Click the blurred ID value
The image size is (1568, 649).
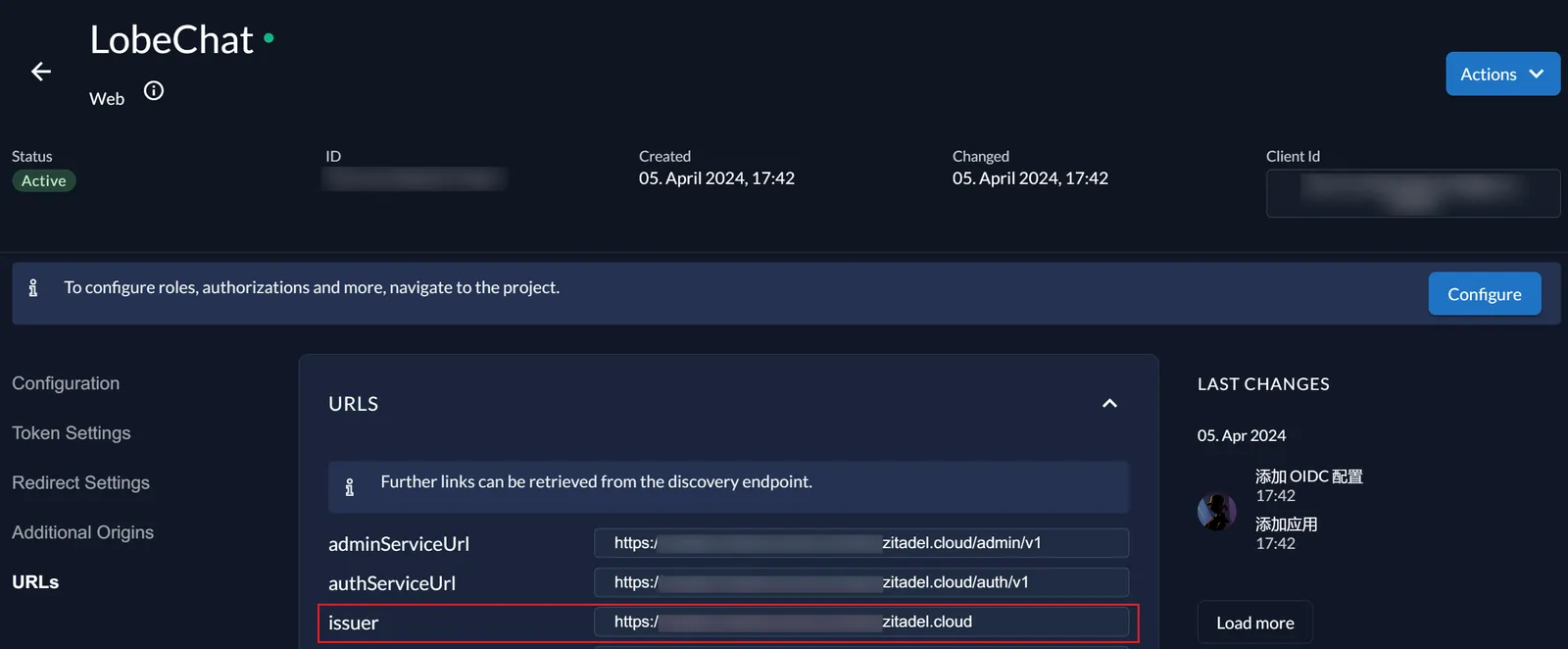click(415, 178)
